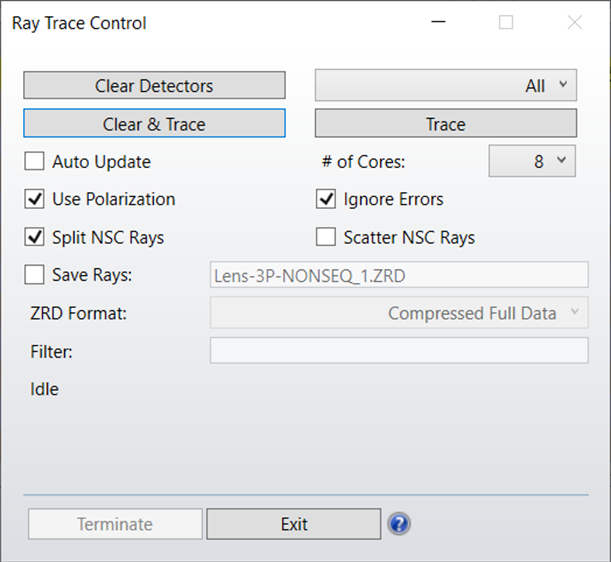The width and height of the screenshot is (611, 562).
Task: Click the Lens-3P-NONSEQ_1.ZRD filename field
Action: point(399,275)
